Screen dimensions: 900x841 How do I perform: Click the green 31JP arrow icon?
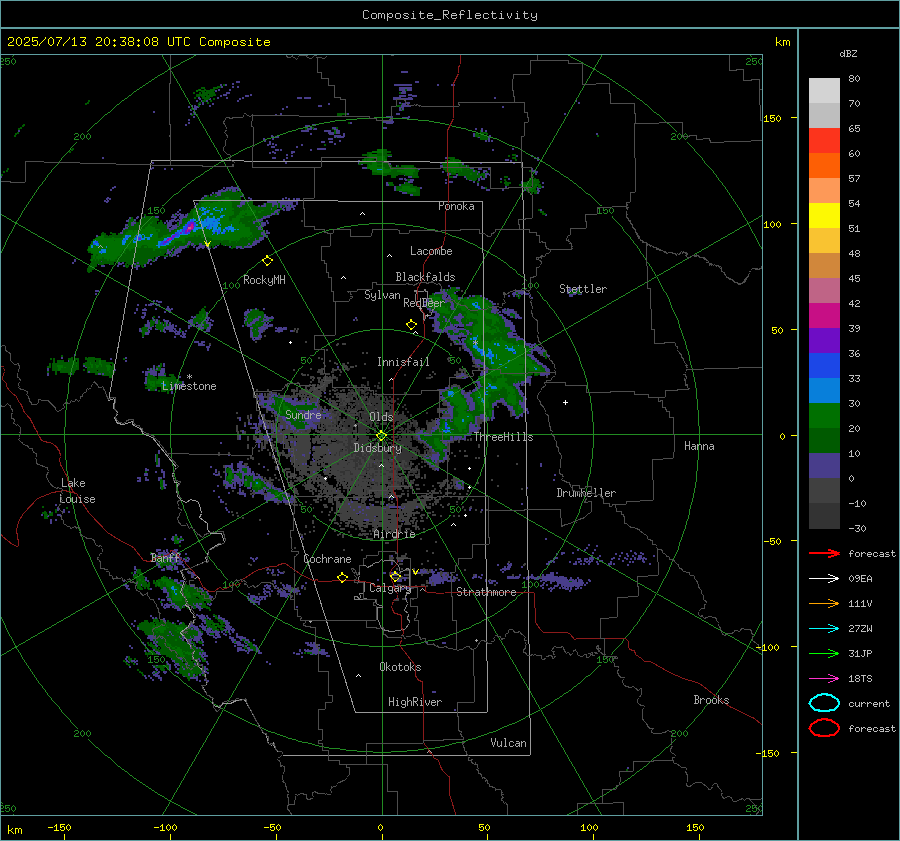824,653
